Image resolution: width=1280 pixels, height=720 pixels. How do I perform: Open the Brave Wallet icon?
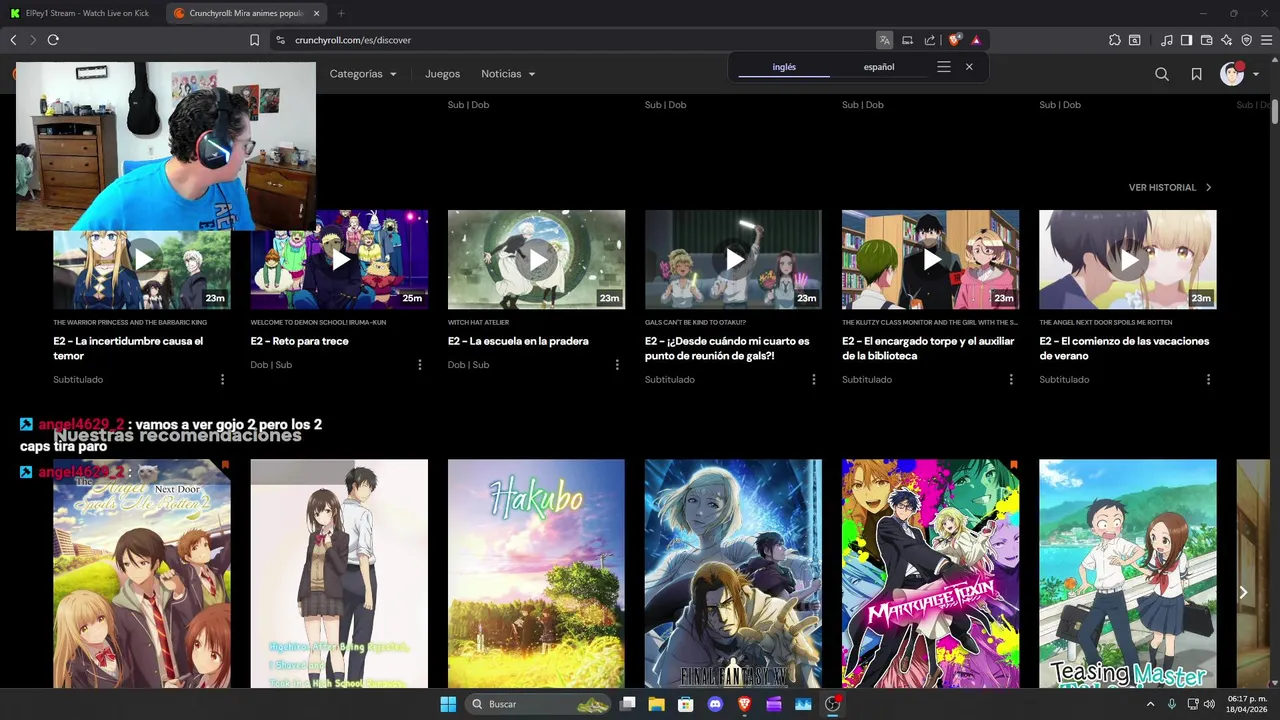tap(1206, 40)
